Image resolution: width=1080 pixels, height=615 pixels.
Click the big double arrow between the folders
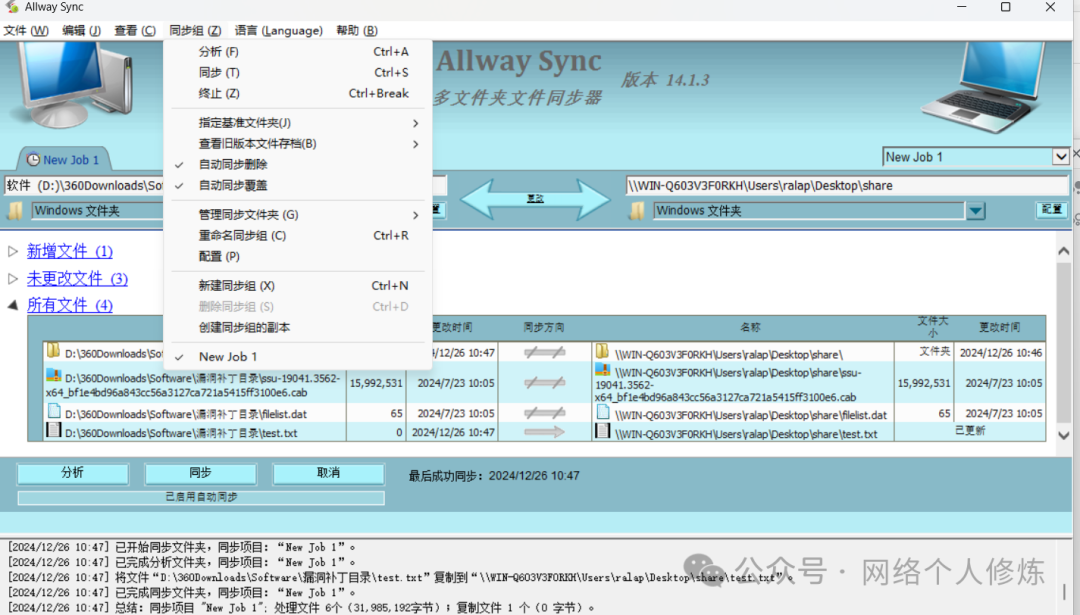(535, 199)
